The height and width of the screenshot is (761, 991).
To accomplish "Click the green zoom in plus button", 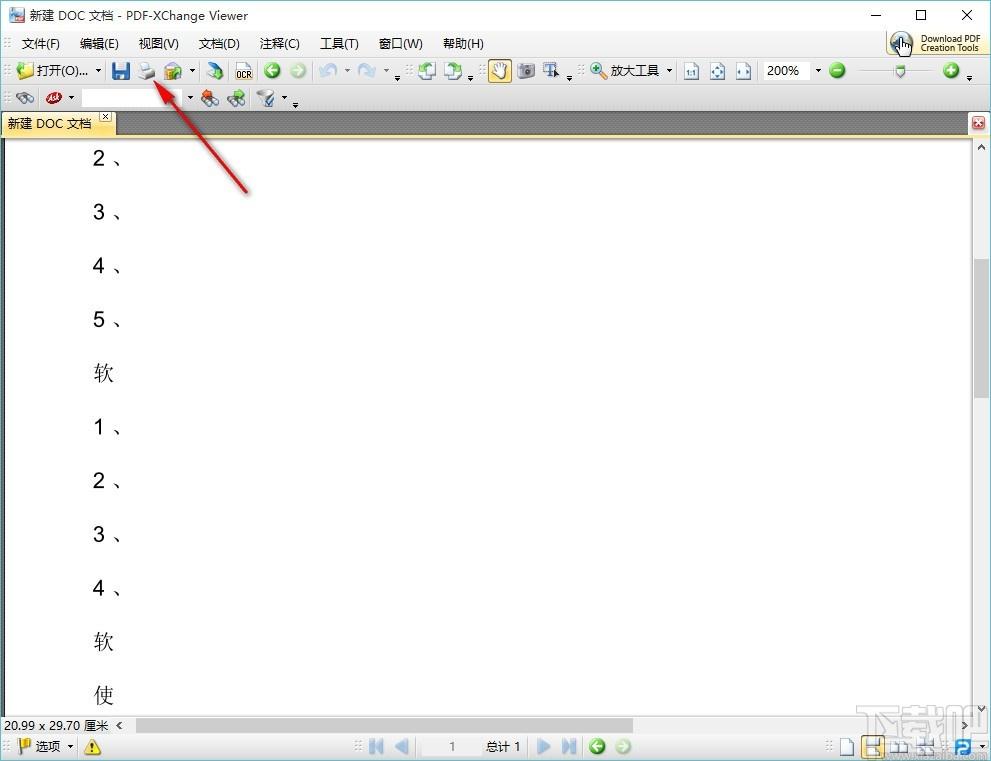I will pos(951,71).
